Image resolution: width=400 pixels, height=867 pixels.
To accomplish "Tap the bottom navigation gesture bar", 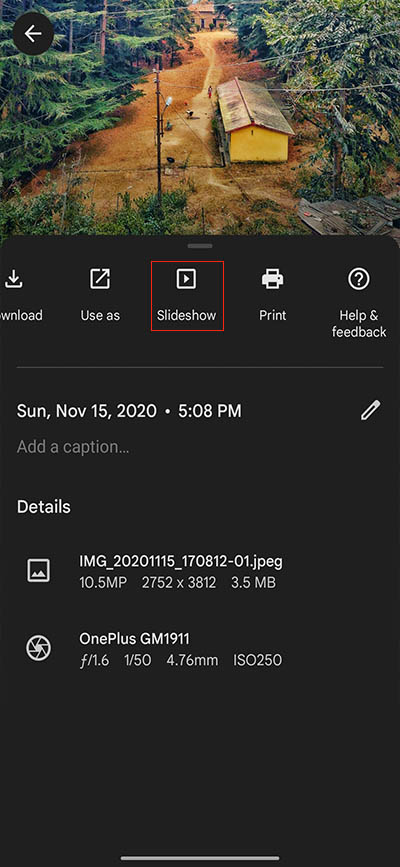I will [x=200, y=858].
